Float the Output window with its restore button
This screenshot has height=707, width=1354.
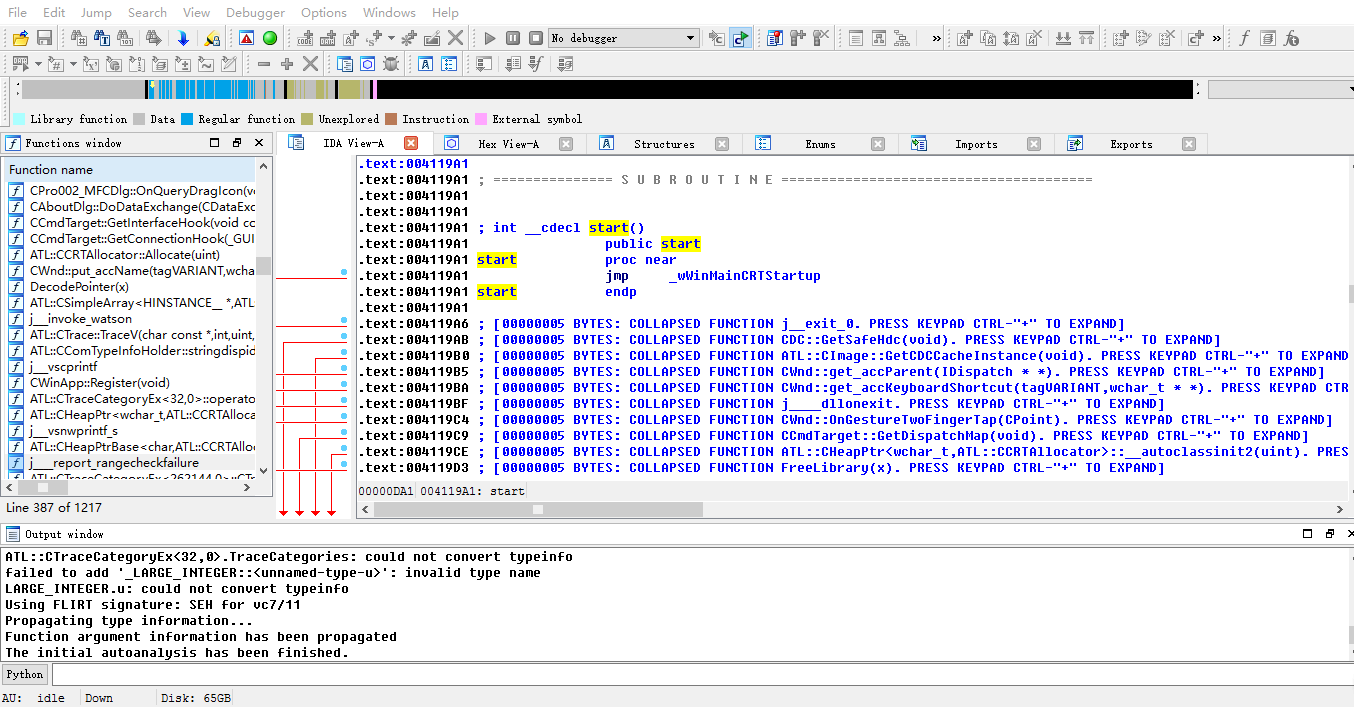click(1329, 535)
